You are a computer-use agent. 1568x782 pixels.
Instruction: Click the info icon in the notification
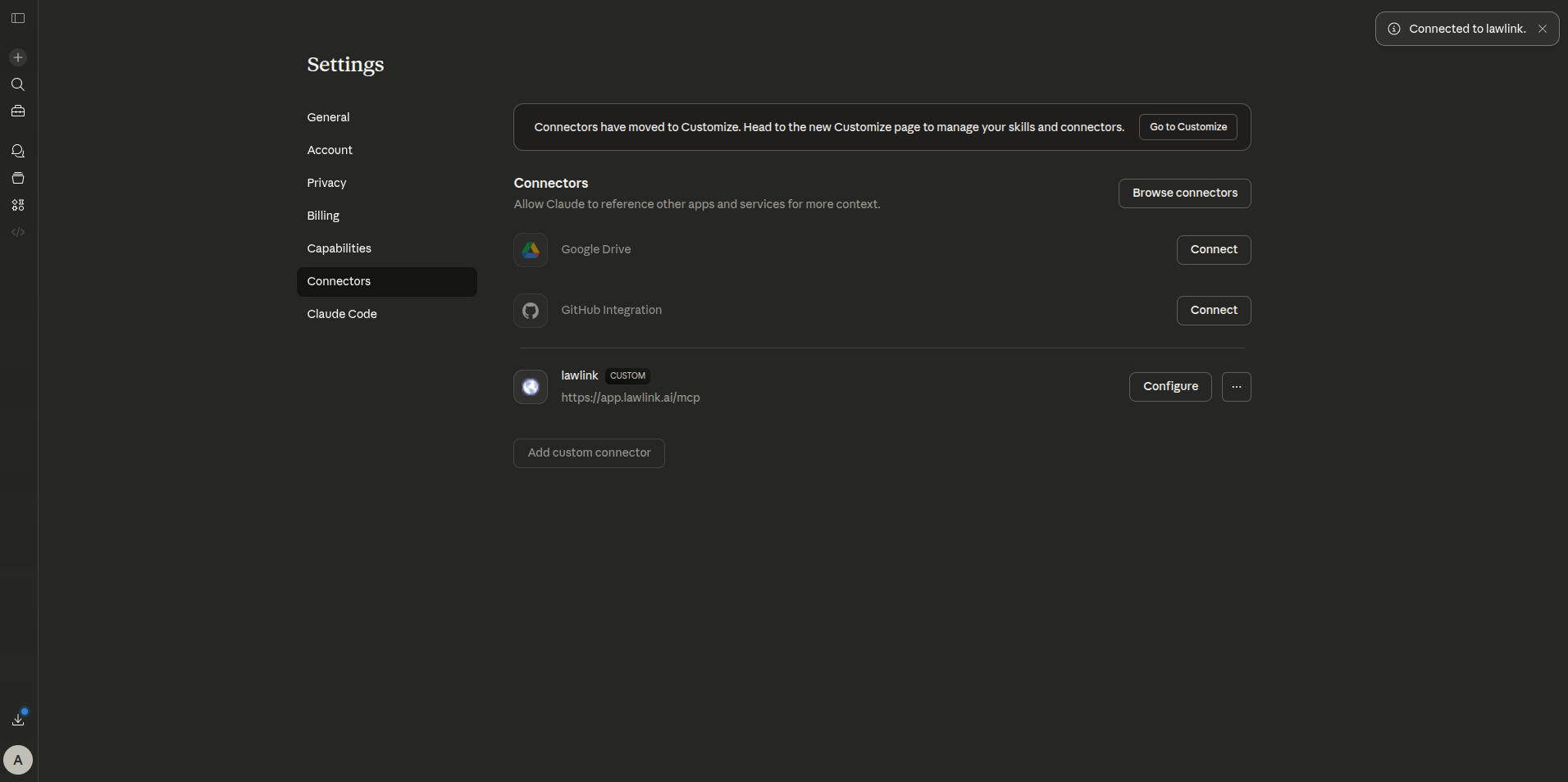[x=1394, y=29]
